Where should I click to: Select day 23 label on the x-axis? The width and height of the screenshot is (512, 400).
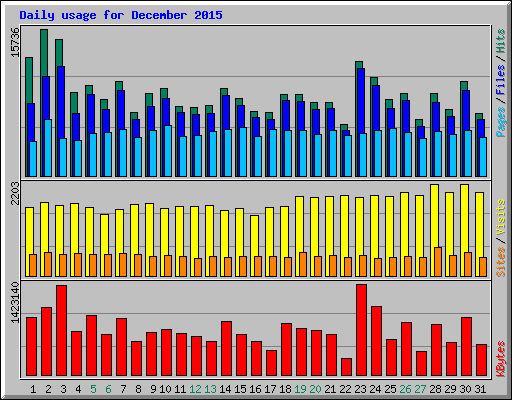point(360,389)
